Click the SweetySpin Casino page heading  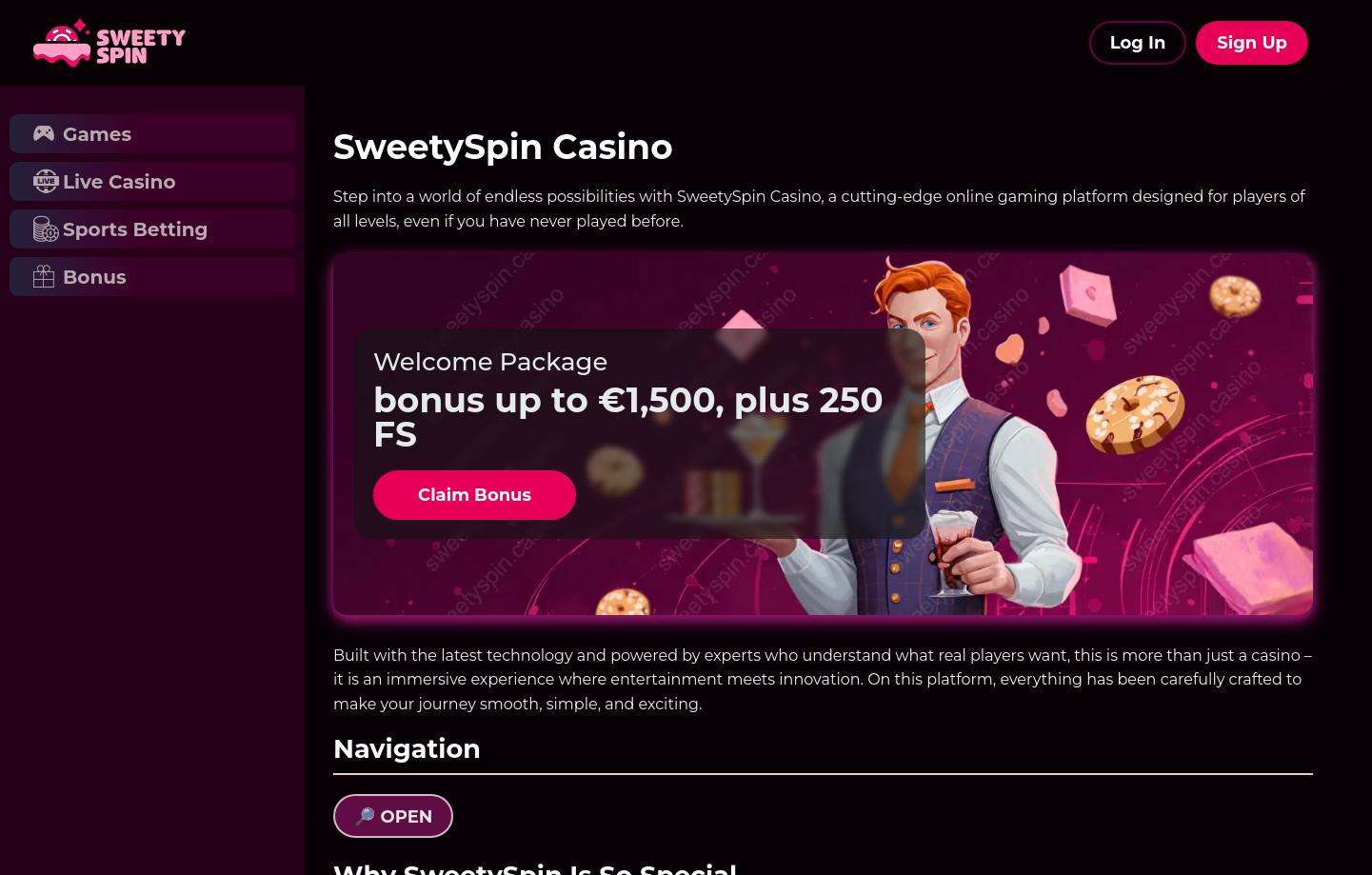(503, 147)
